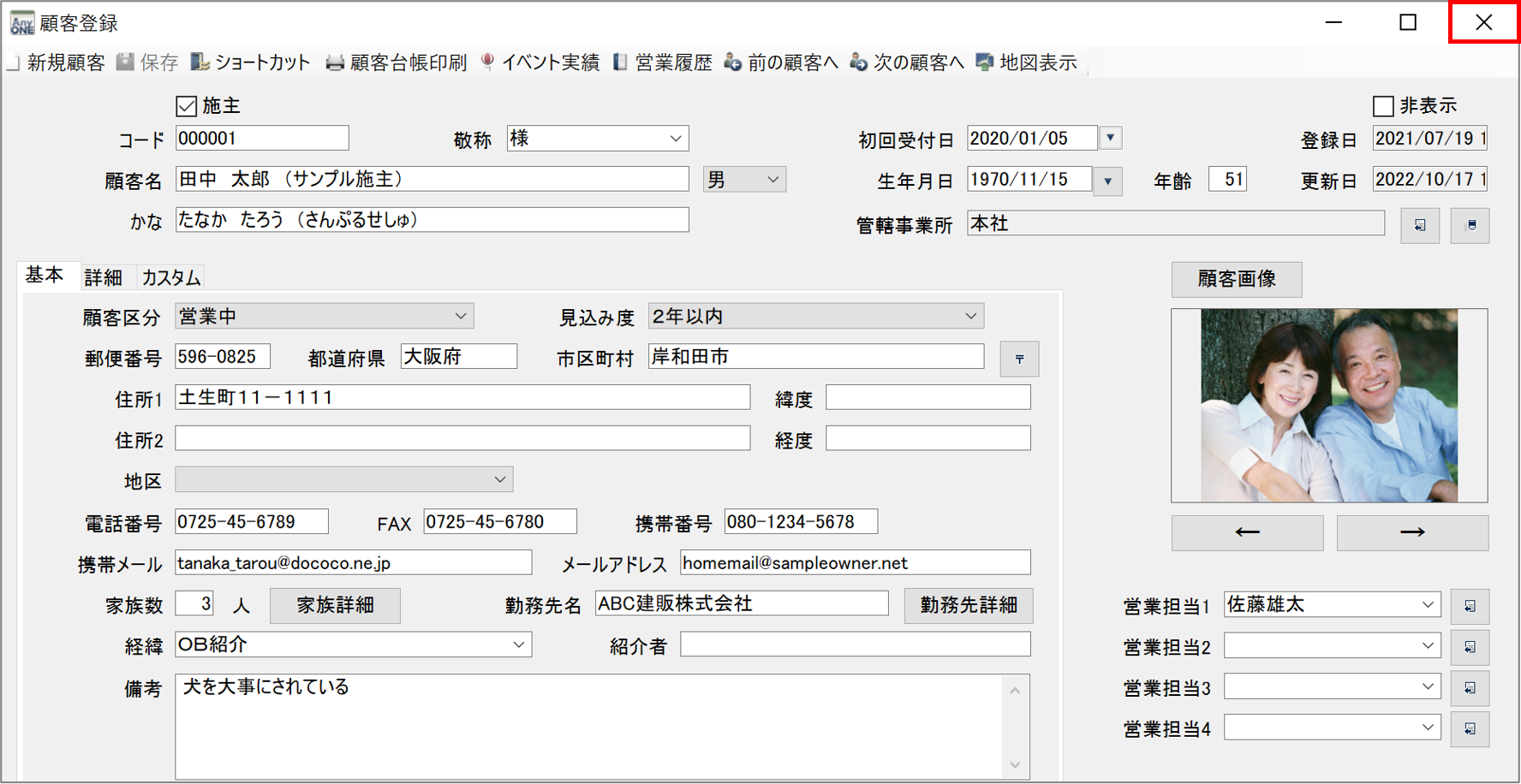Click the customer photo thumbnail
This screenshot has height=784, width=1521.
pos(1328,406)
